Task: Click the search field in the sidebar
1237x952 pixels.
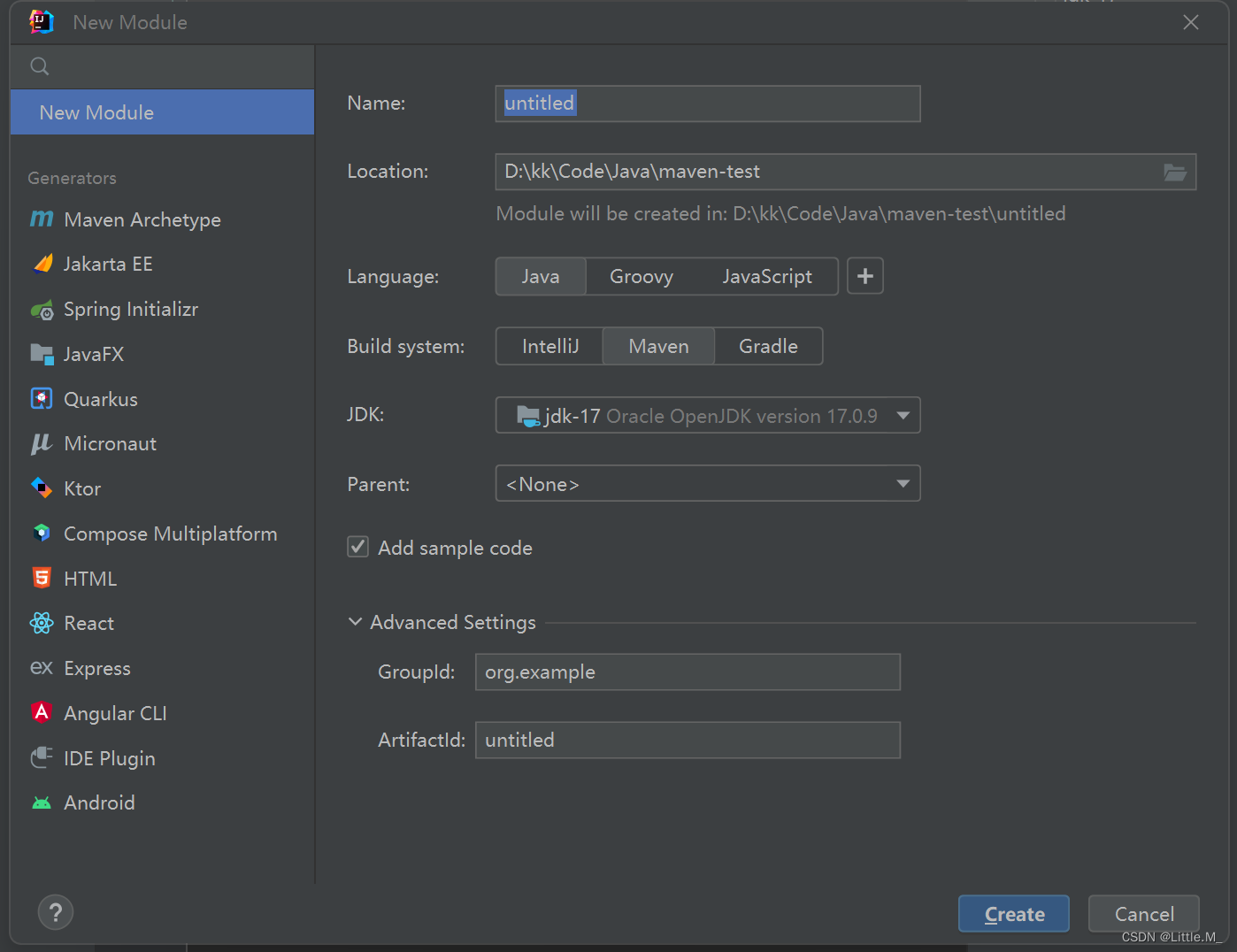Action: click(162, 66)
